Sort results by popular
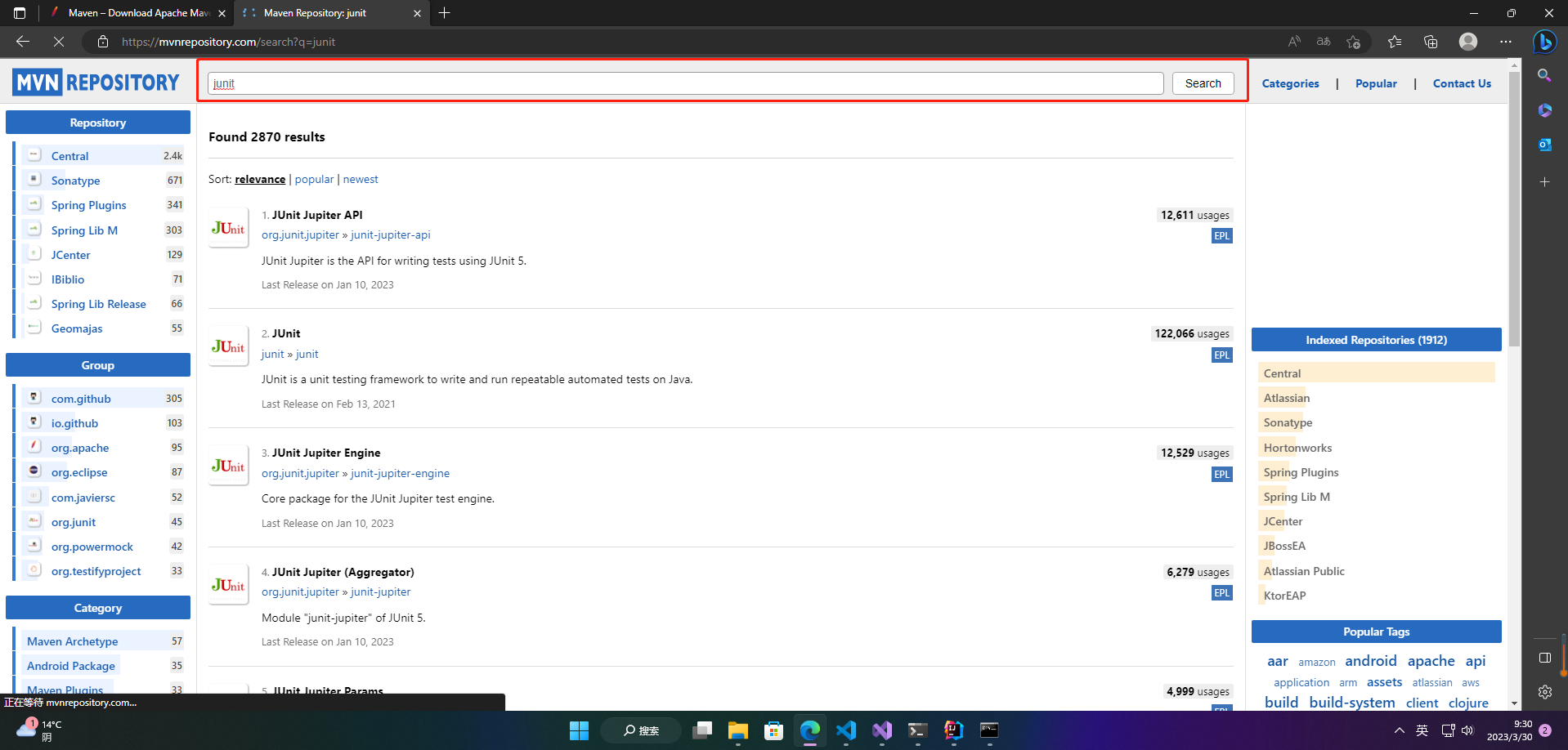The height and width of the screenshot is (750, 1568). 314,179
